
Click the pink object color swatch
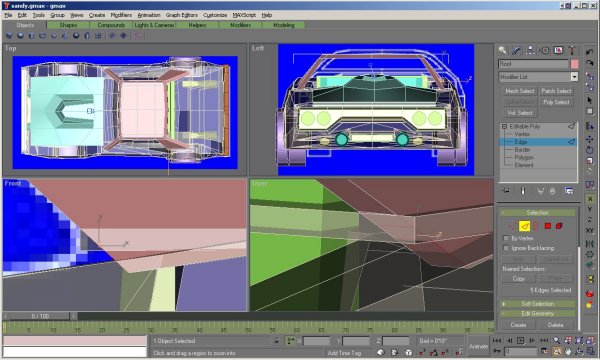[x=574, y=64]
